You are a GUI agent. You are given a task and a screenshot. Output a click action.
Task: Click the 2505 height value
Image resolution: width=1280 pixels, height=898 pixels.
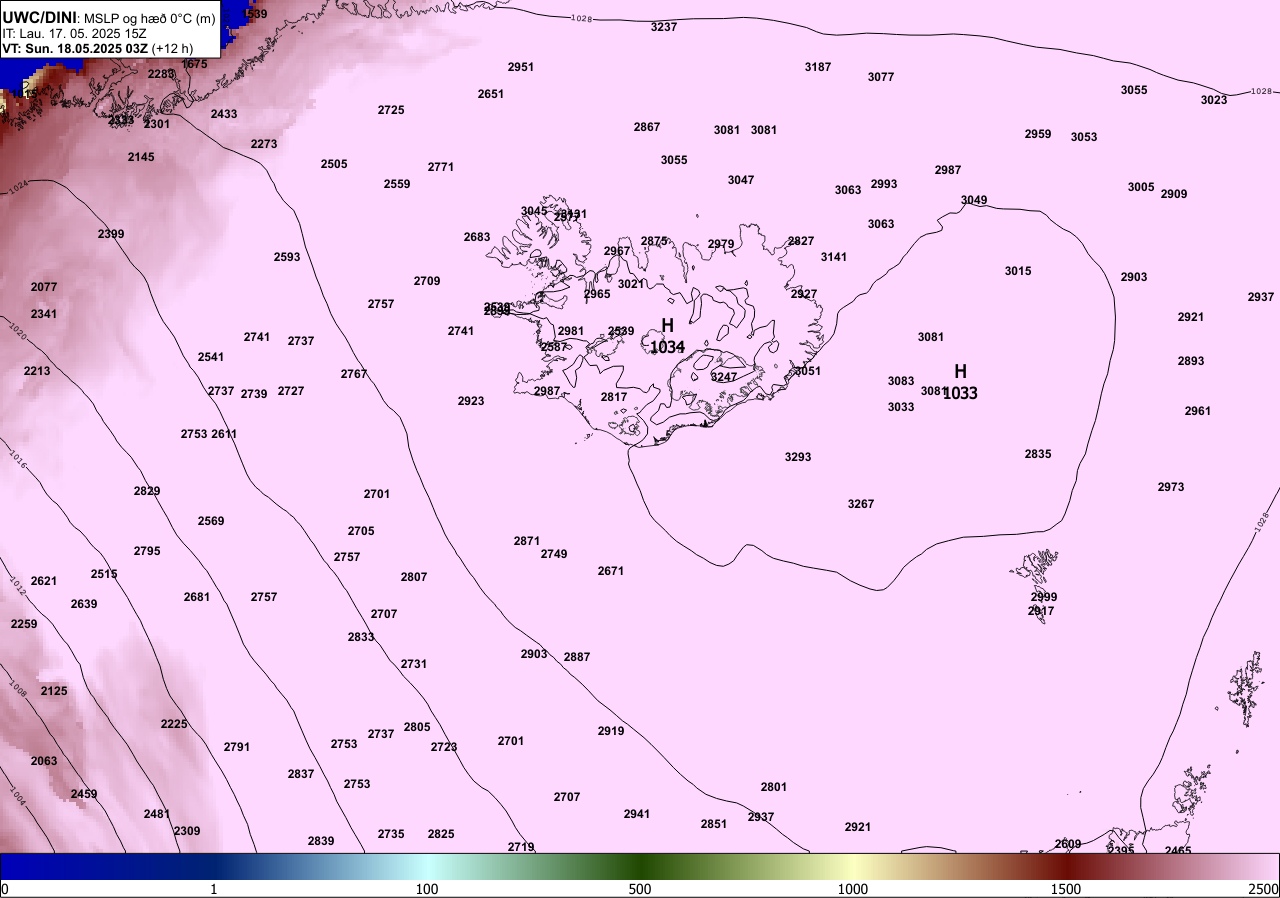334,164
